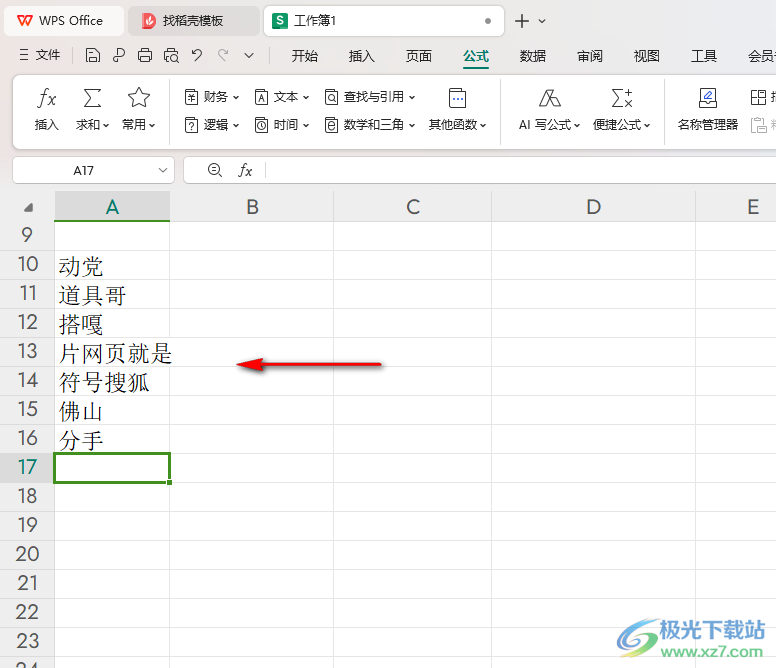Select cell containing 片网页就是
This screenshot has width=776, height=668.
[112, 352]
